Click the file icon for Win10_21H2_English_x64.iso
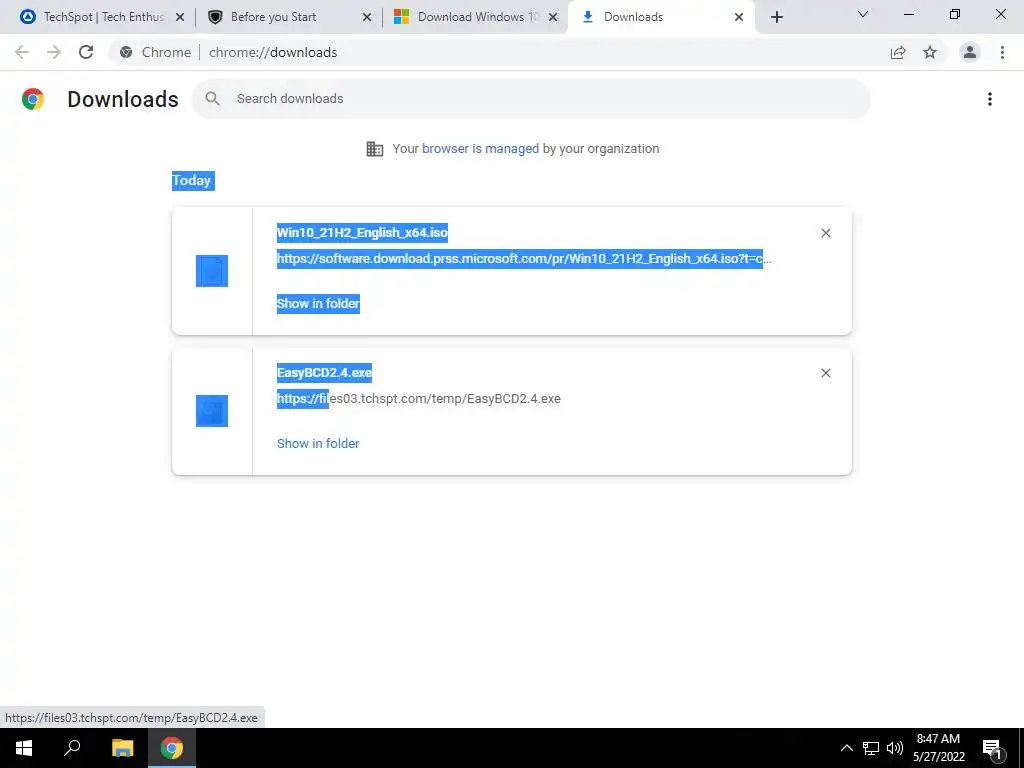The width and height of the screenshot is (1024, 768). (212, 271)
